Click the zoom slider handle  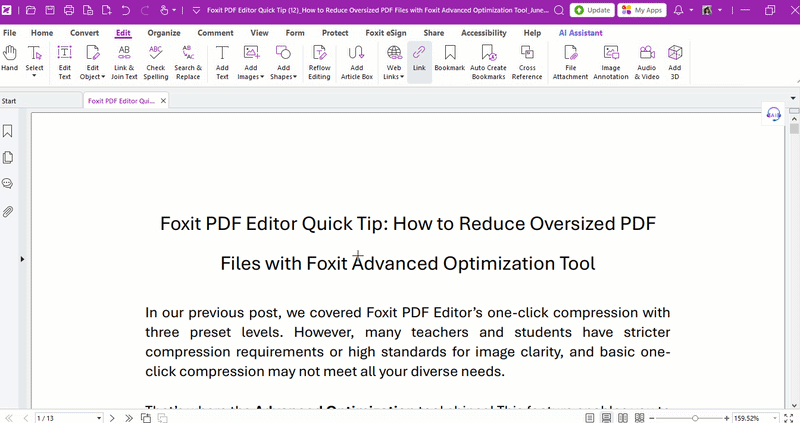(x=694, y=418)
